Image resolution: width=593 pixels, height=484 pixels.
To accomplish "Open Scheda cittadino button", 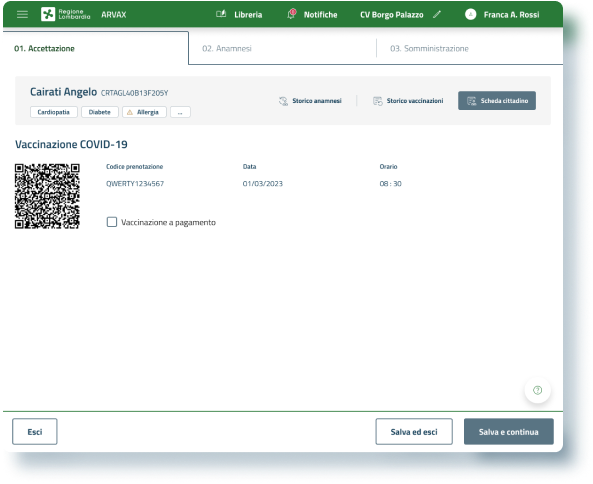I will click(497, 101).
